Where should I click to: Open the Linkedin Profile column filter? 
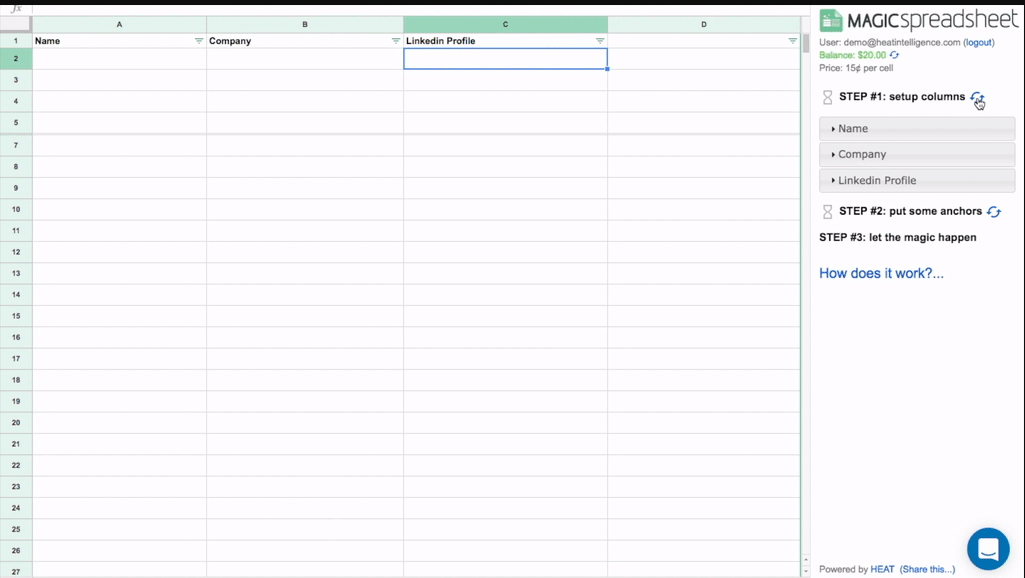coord(599,41)
